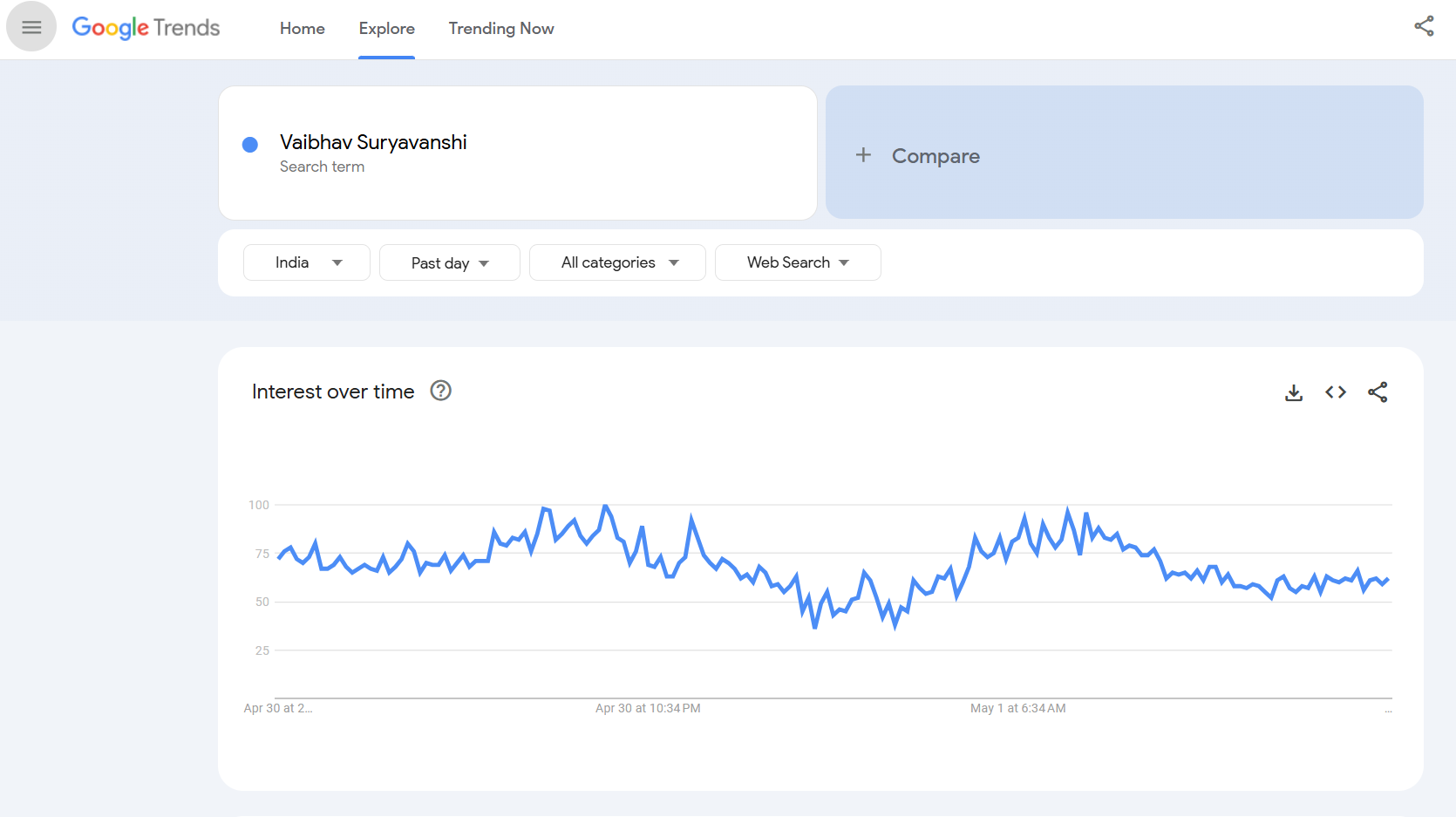Open help for Interest over time
Image resolution: width=1456 pixels, height=817 pixels.
pos(441,391)
